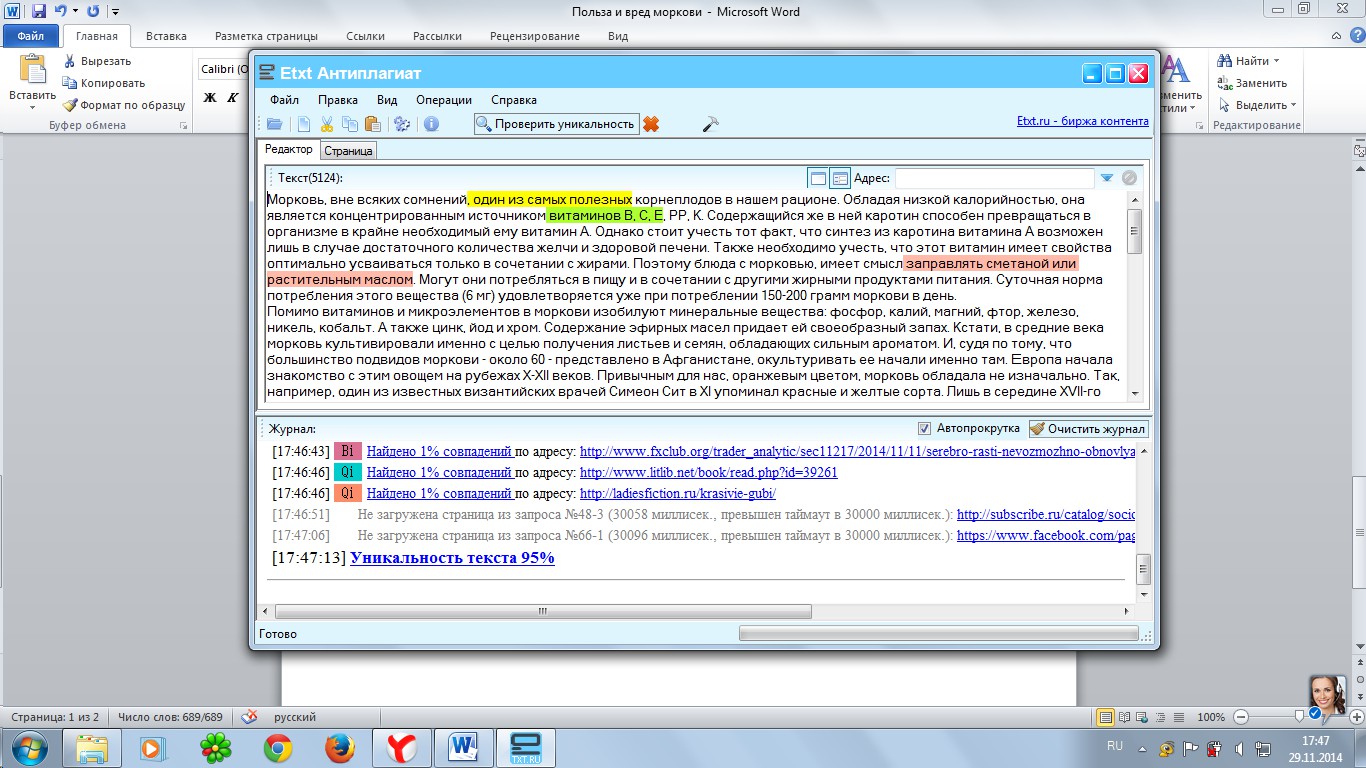
Task: Toggle Word print layout view button
Action: 1106,717
